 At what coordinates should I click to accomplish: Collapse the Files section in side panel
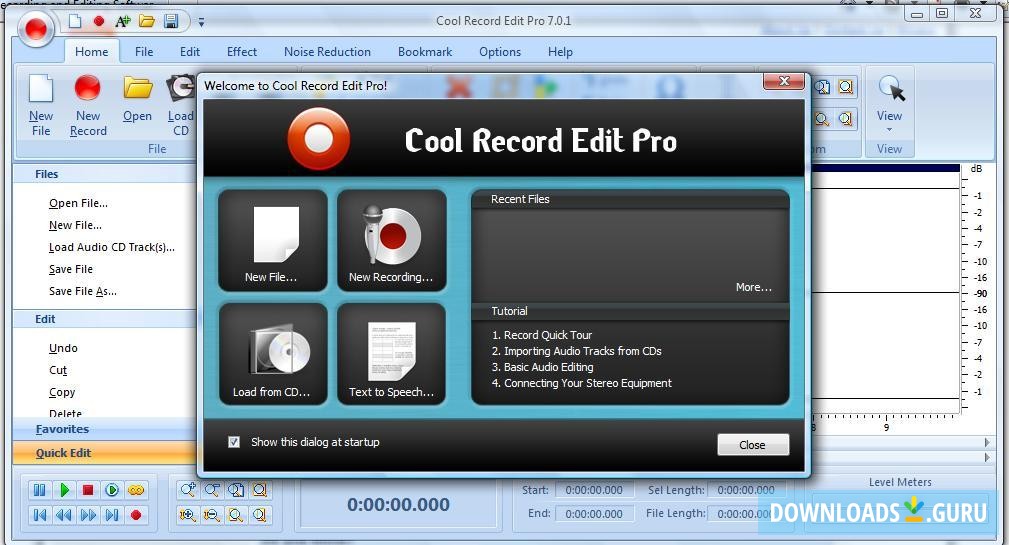point(104,174)
